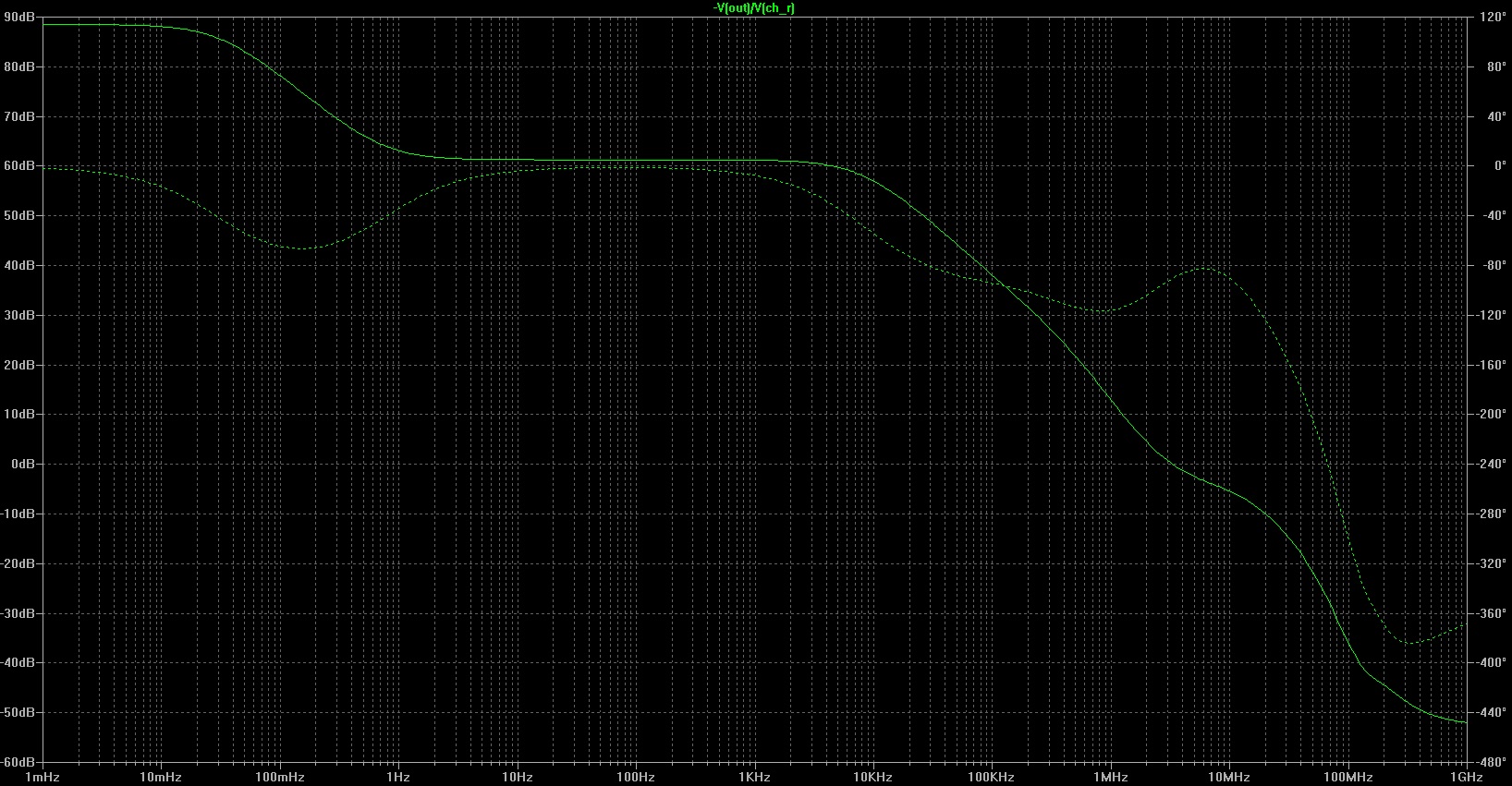This screenshot has width=1512, height=786.
Task: Click the 1KHz frequency axis label
Action: (x=754, y=778)
